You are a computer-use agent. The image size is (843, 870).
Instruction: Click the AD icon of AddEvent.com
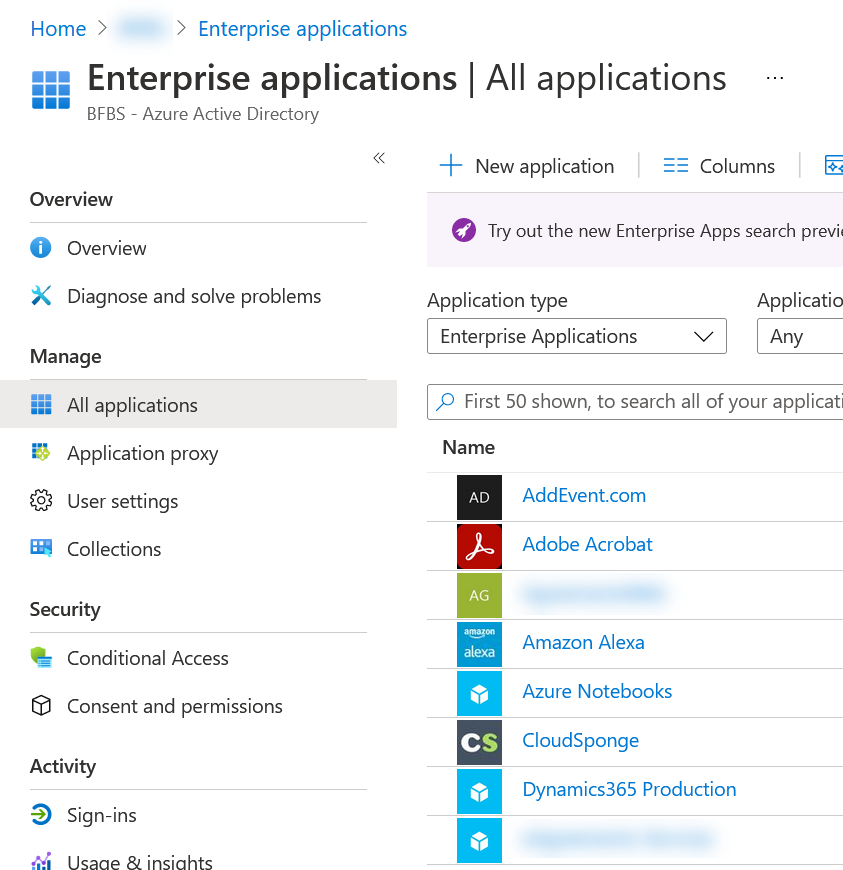coord(479,497)
